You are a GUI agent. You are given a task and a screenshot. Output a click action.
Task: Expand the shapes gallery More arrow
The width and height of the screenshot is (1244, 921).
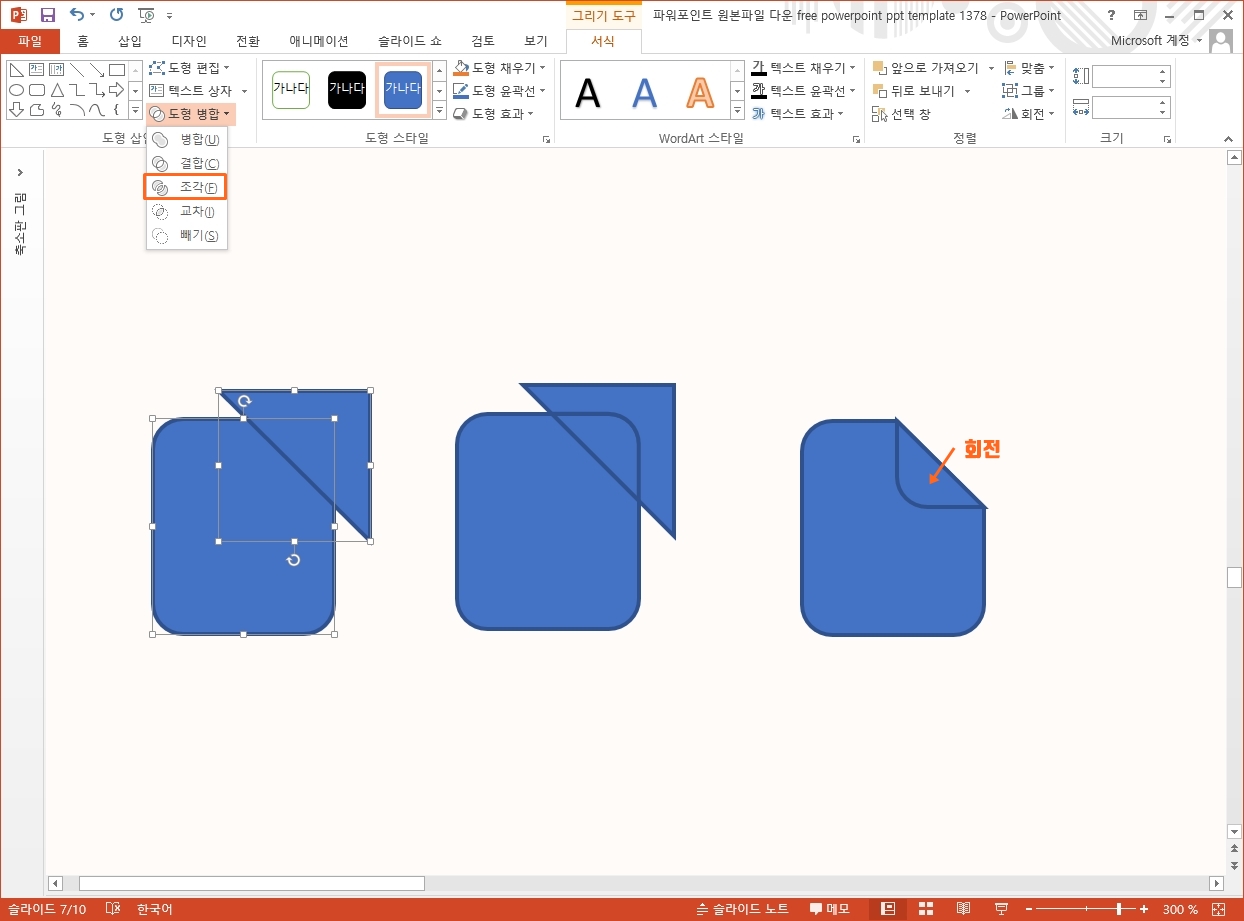135,111
